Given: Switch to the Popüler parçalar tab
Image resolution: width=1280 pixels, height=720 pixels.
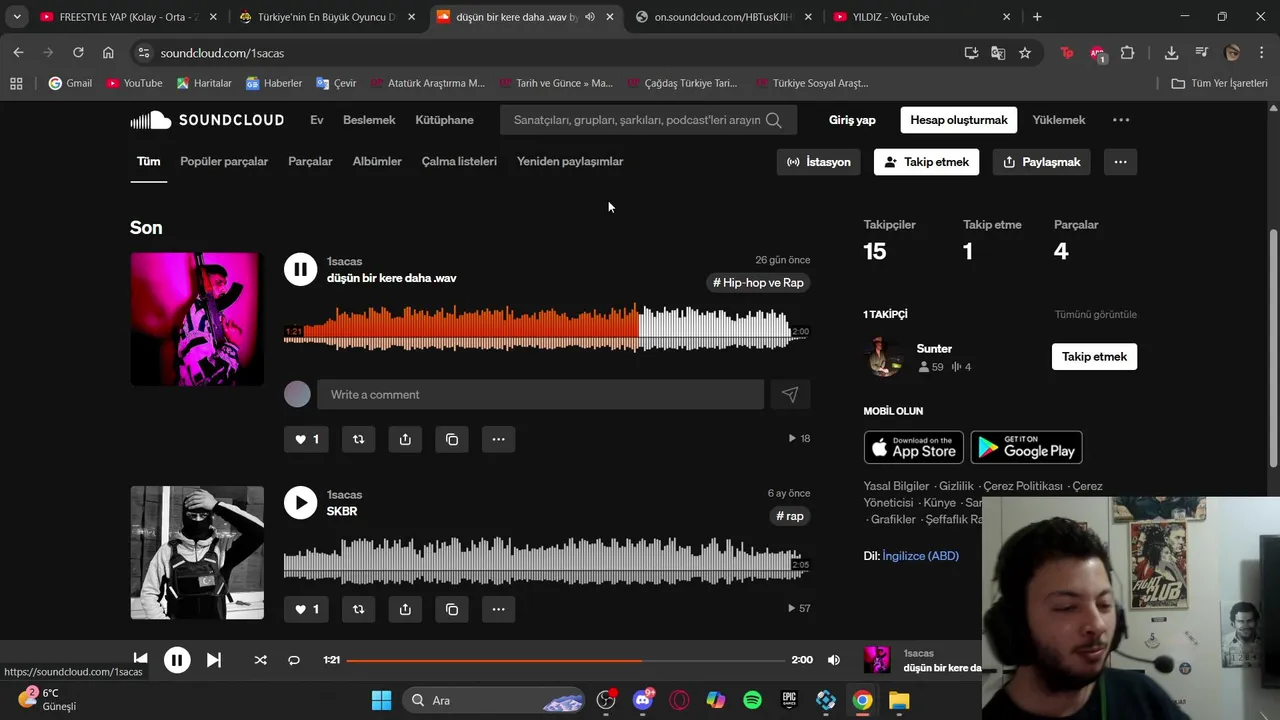Looking at the screenshot, I should point(224,161).
